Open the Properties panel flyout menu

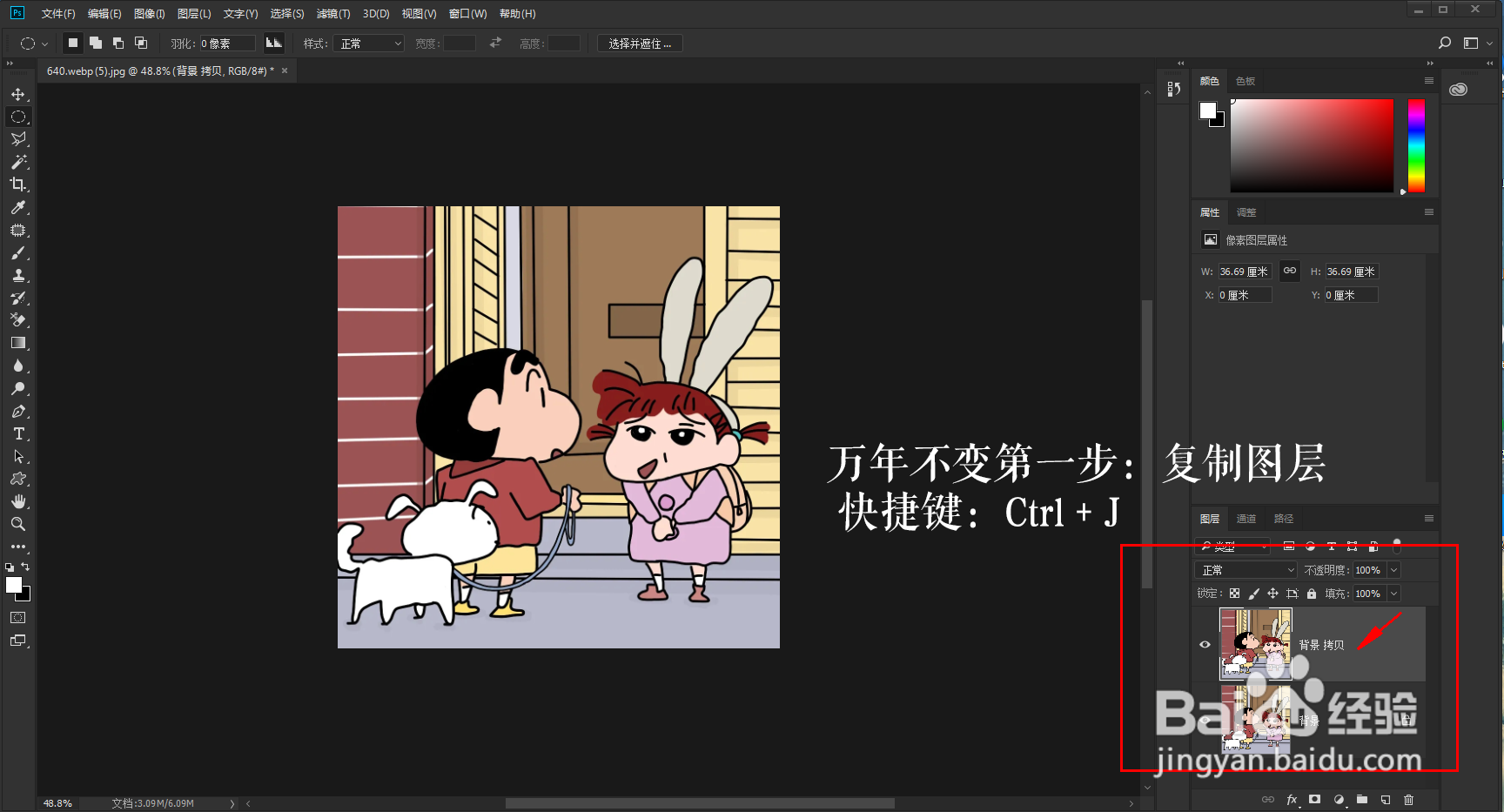[x=1428, y=211]
